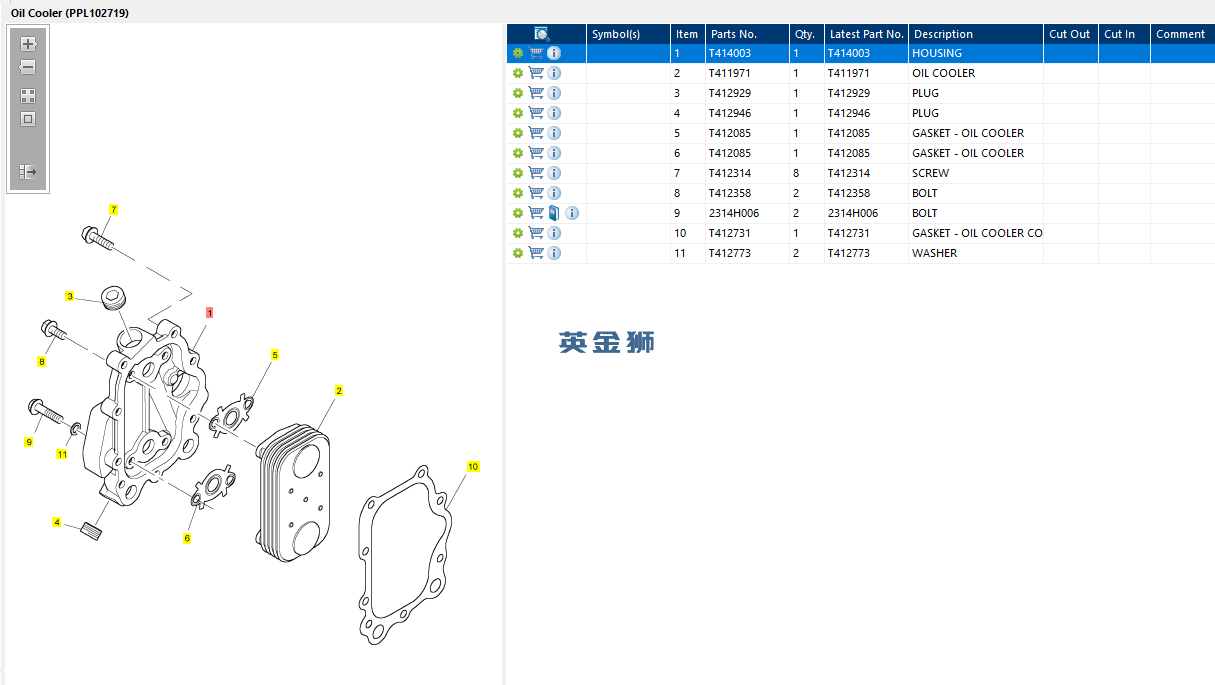This screenshot has height=685, width=1215.
Task: Click GASKET - OIL COOLER CO description
Action: pyautogui.click(x=976, y=233)
